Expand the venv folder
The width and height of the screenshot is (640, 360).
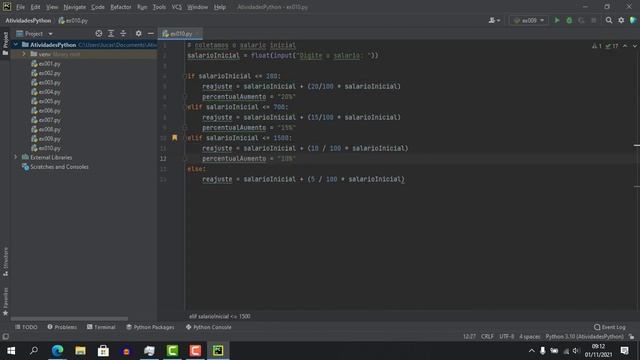tap(24, 54)
